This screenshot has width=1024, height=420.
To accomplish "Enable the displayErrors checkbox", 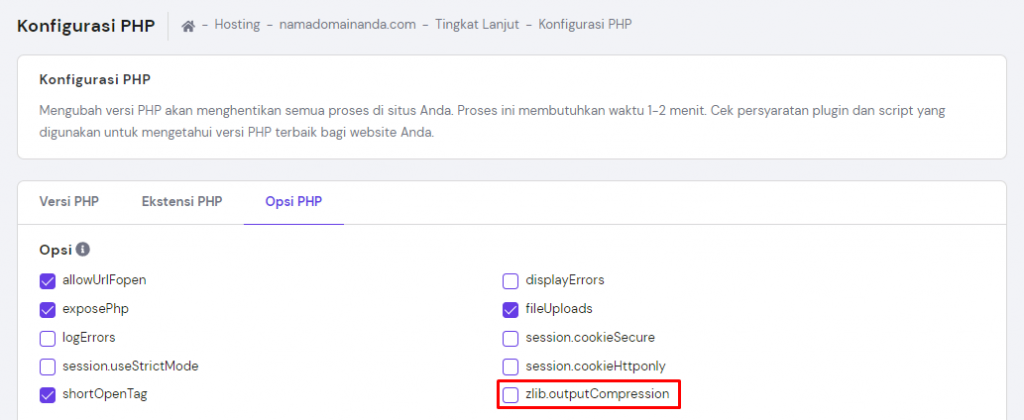I will coord(510,280).
